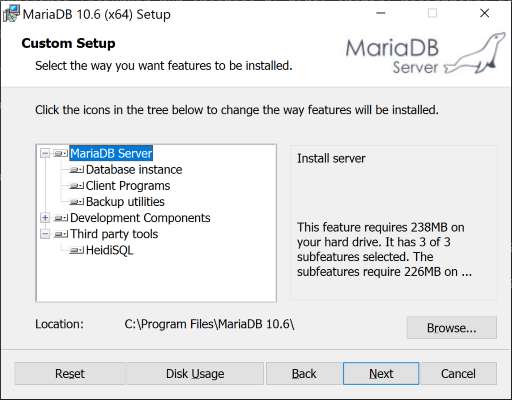
Task: Click the Browse... button
Action: [452, 328]
